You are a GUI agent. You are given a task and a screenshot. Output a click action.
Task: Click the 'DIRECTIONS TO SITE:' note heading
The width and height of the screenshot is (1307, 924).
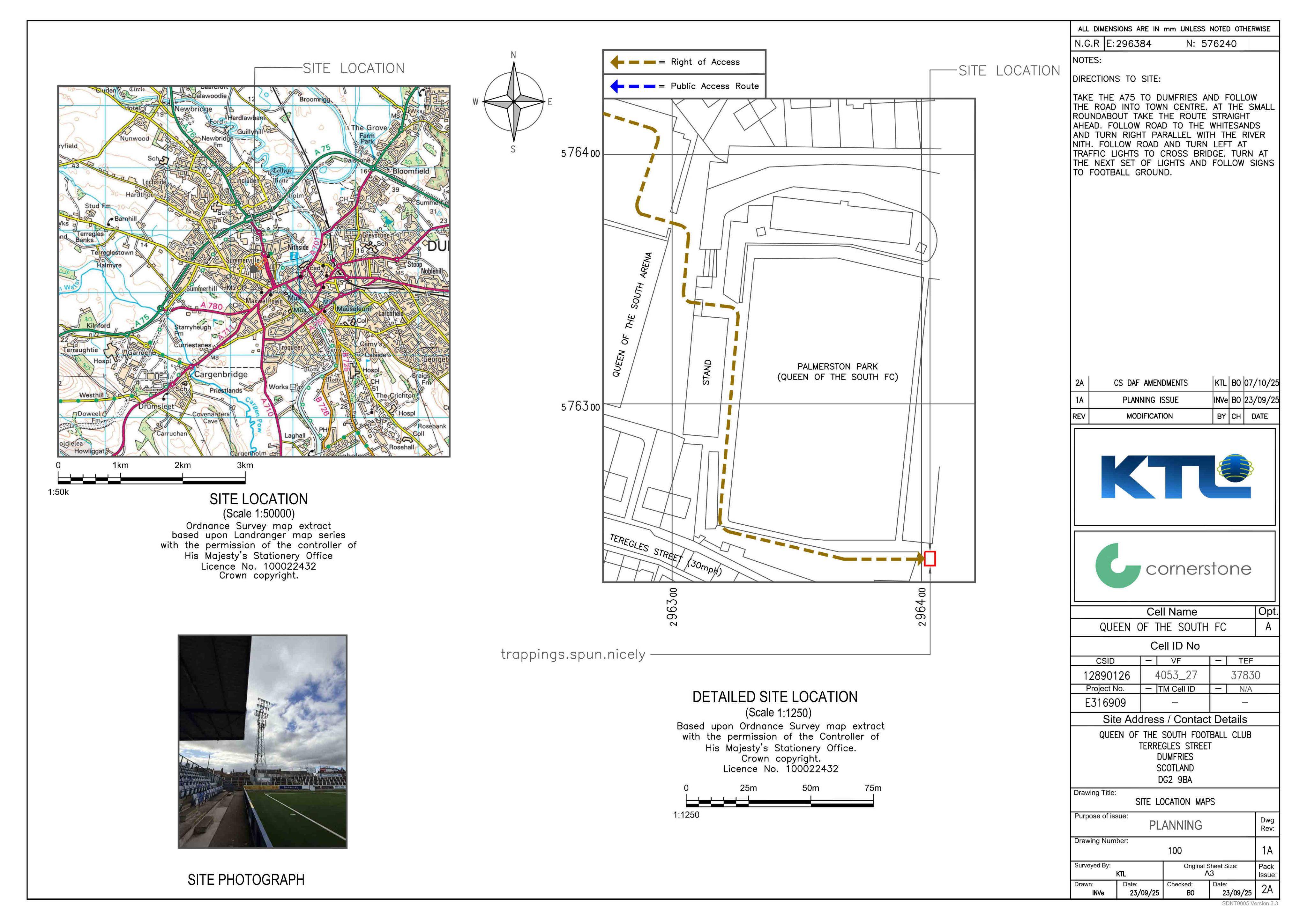pos(1116,79)
